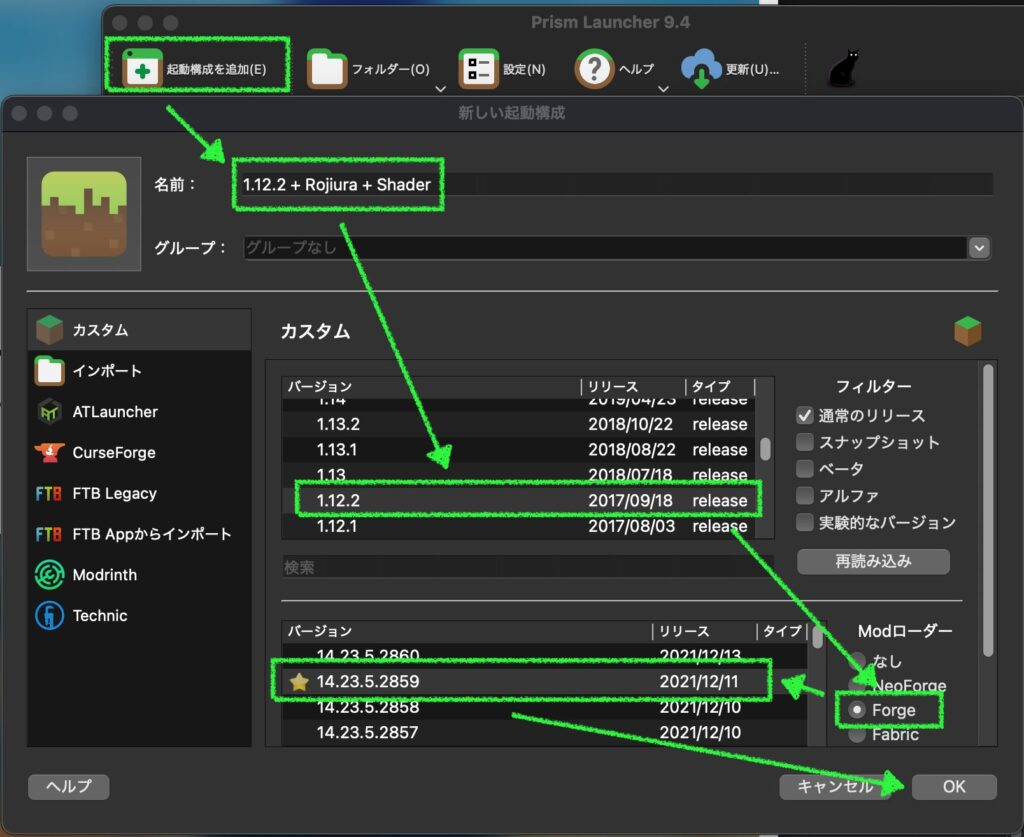Sort Forge list by バージョン column header
Viewport: 1024px width, 837px height.
click(x=468, y=631)
